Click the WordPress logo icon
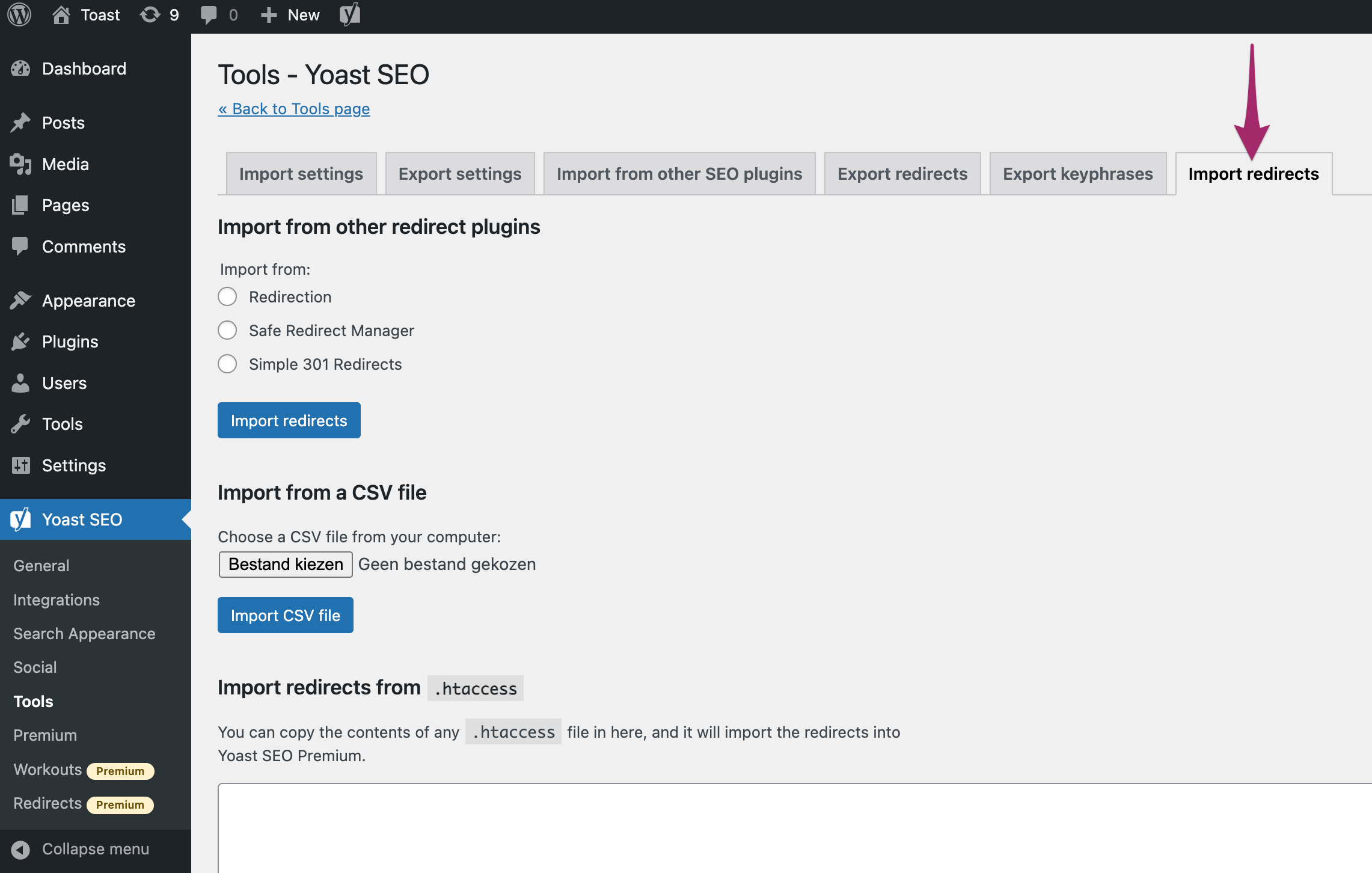Image resolution: width=1372 pixels, height=873 pixels. [x=19, y=14]
